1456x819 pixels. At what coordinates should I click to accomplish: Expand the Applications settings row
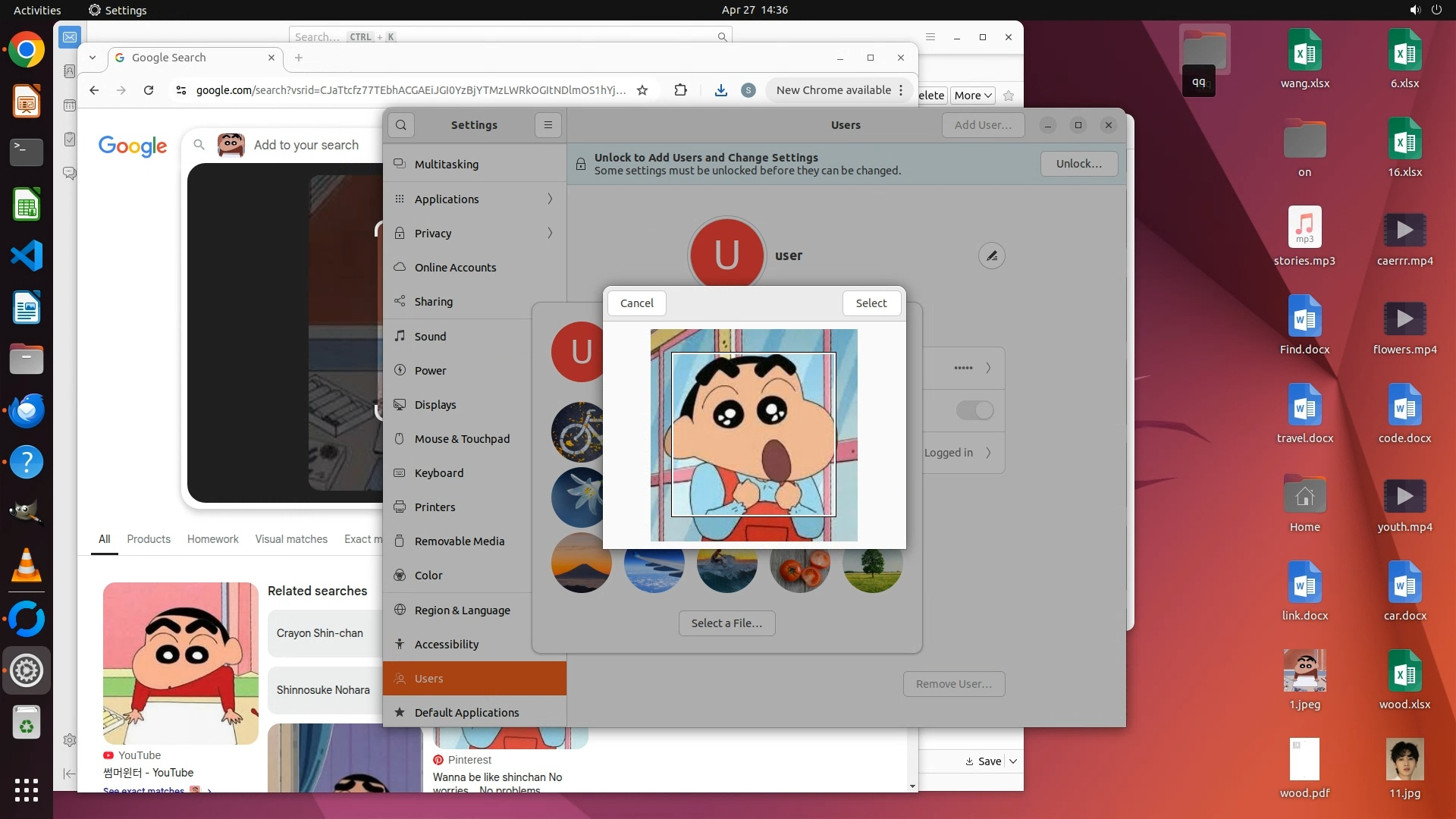coord(474,199)
